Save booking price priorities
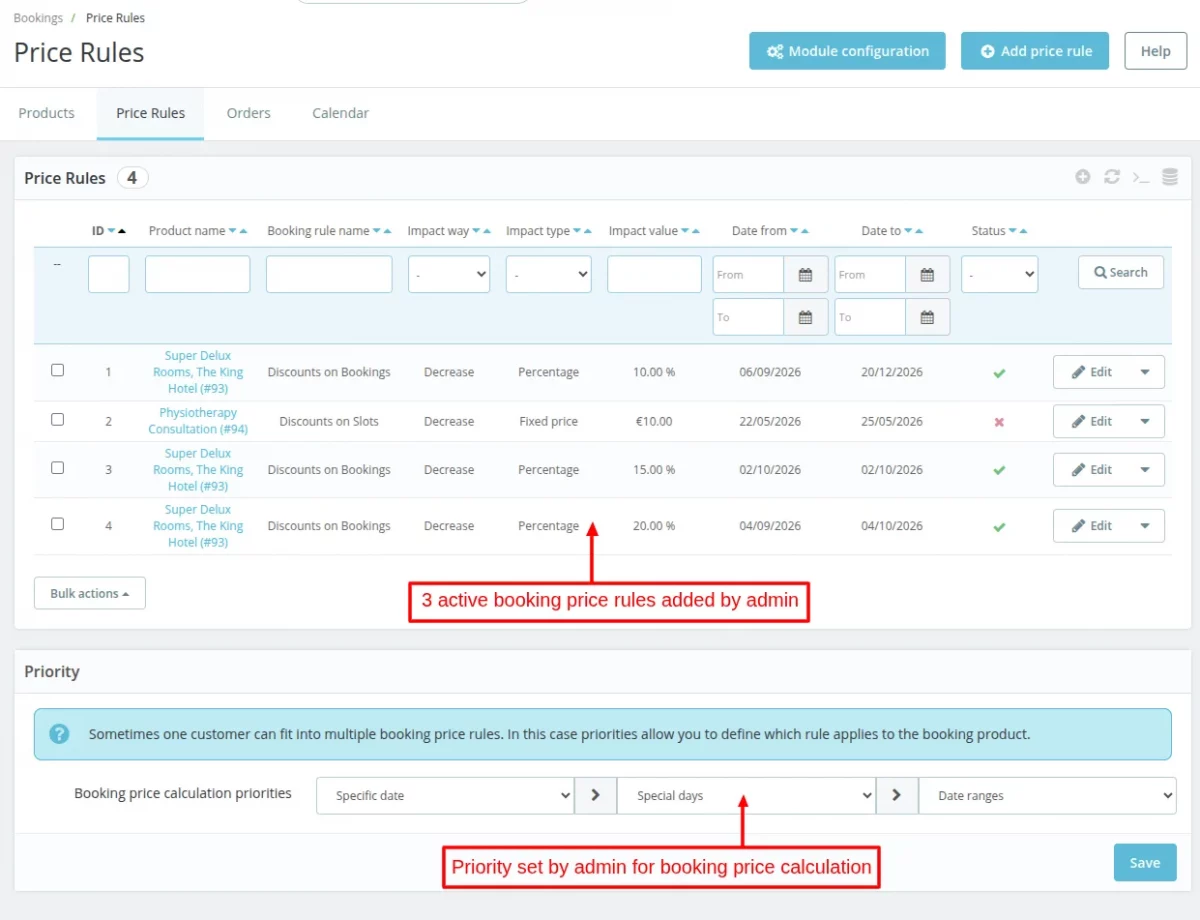The image size is (1200, 920). coord(1145,862)
